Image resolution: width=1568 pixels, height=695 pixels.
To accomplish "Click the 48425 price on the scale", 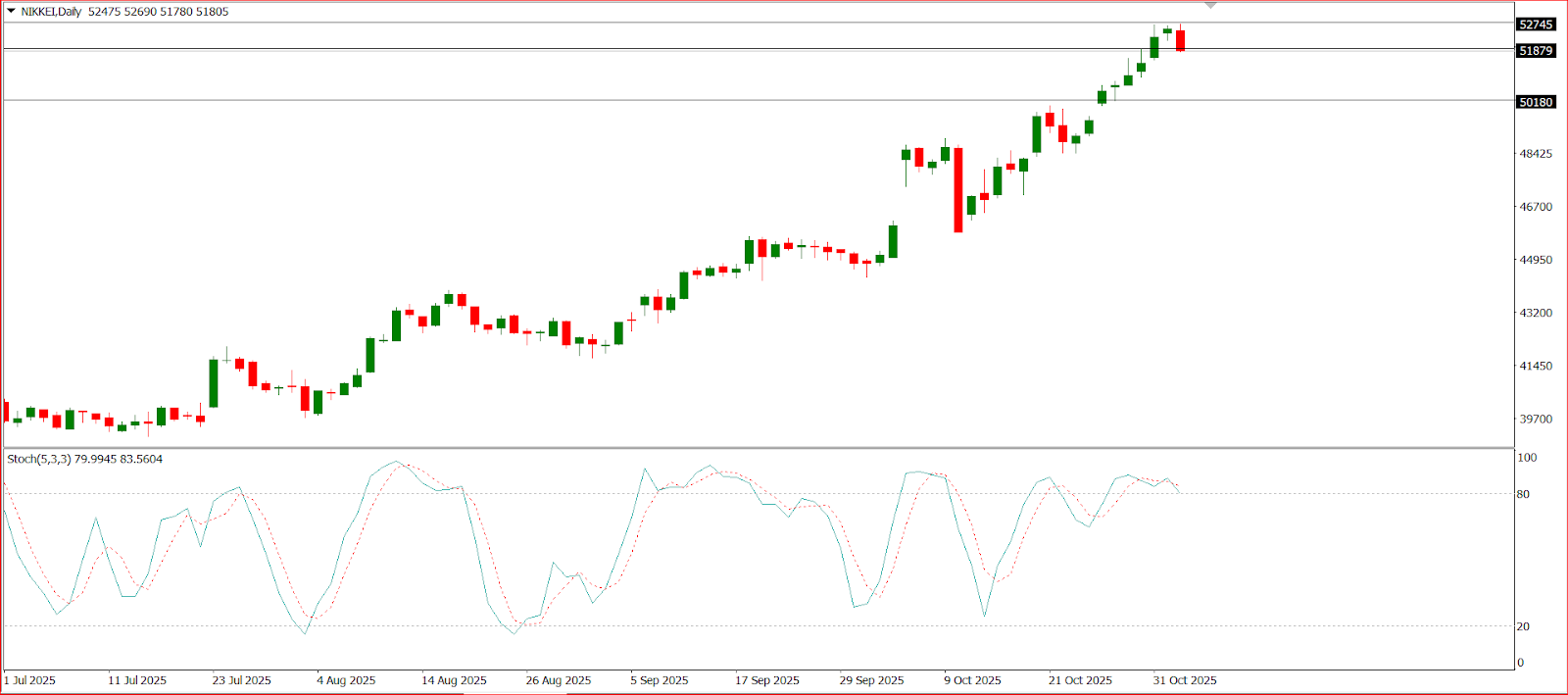I will pyautogui.click(x=1536, y=154).
